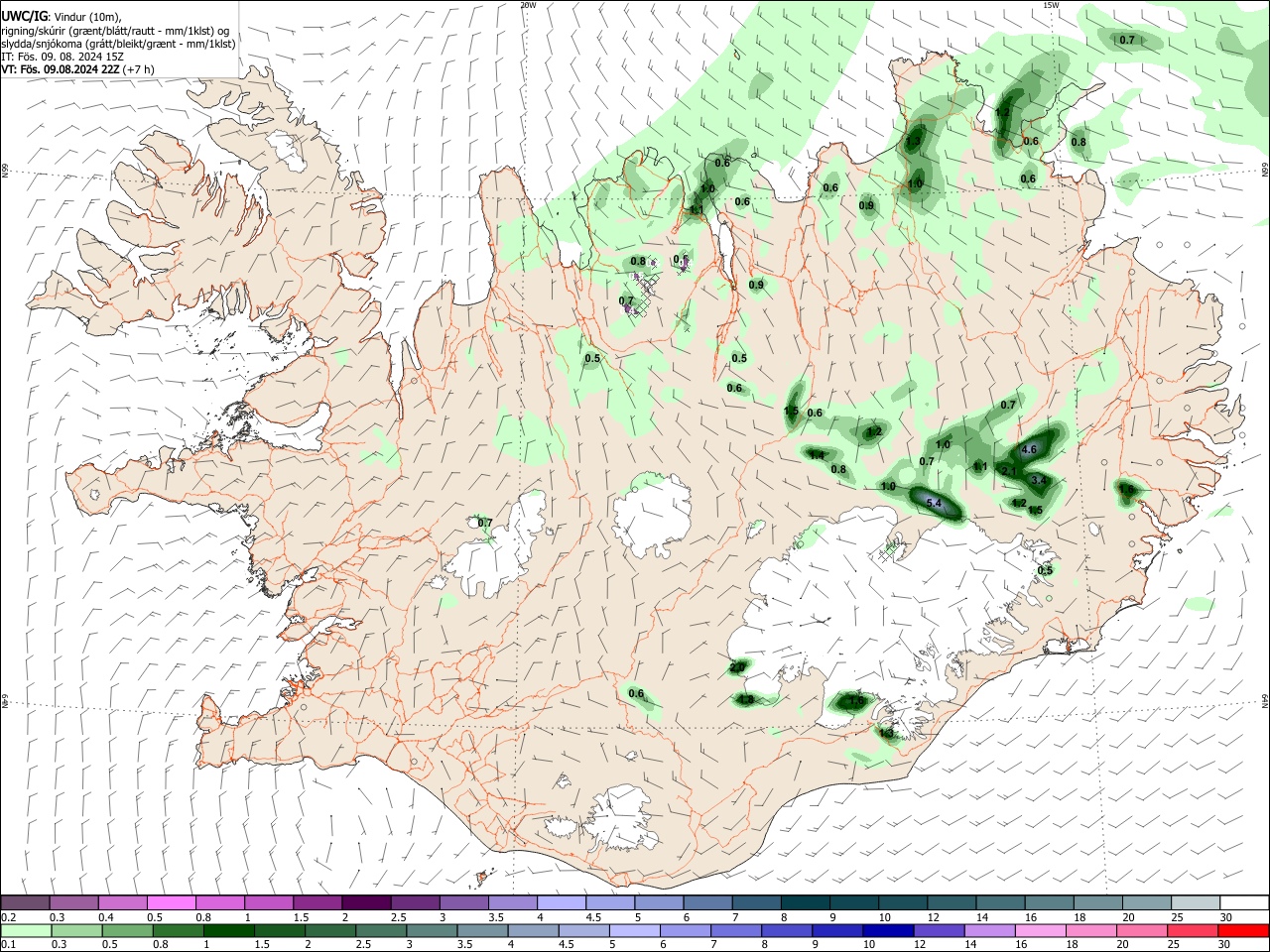The width and height of the screenshot is (1270, 952).
Task: Pick the 20 swatch in the rain scale
Action: pos(1140,930)
